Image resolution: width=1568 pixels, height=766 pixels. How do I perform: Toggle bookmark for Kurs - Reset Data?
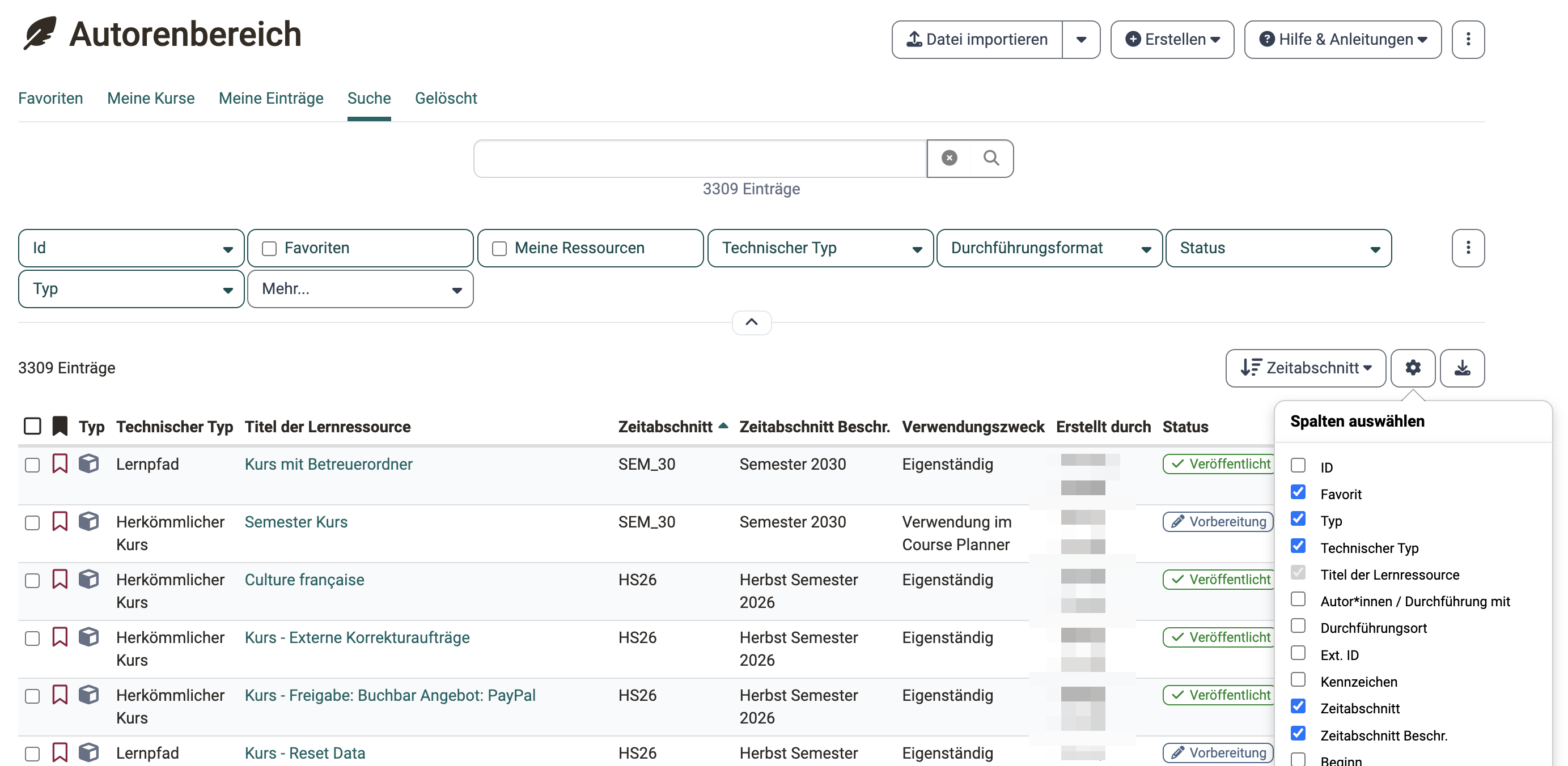tap(60, 752)
